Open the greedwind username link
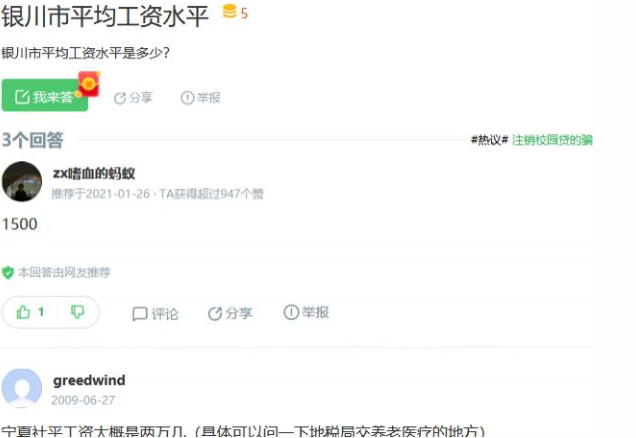 point(89,380)
